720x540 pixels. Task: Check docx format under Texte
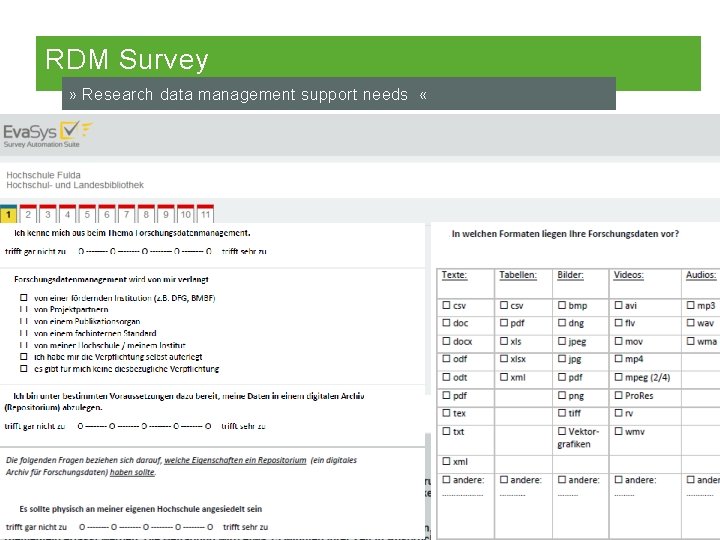point(446,341)
